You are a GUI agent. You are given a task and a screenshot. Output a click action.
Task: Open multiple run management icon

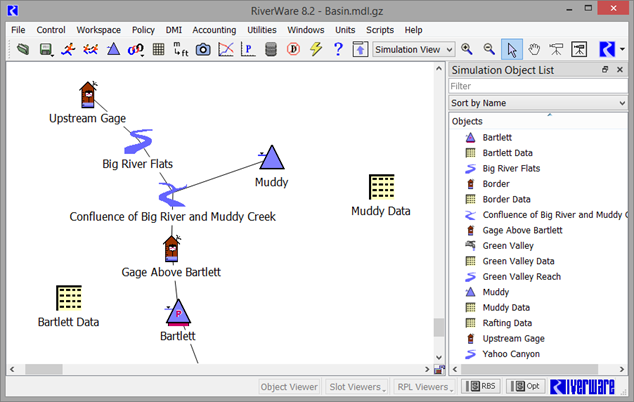coord(91,49)
